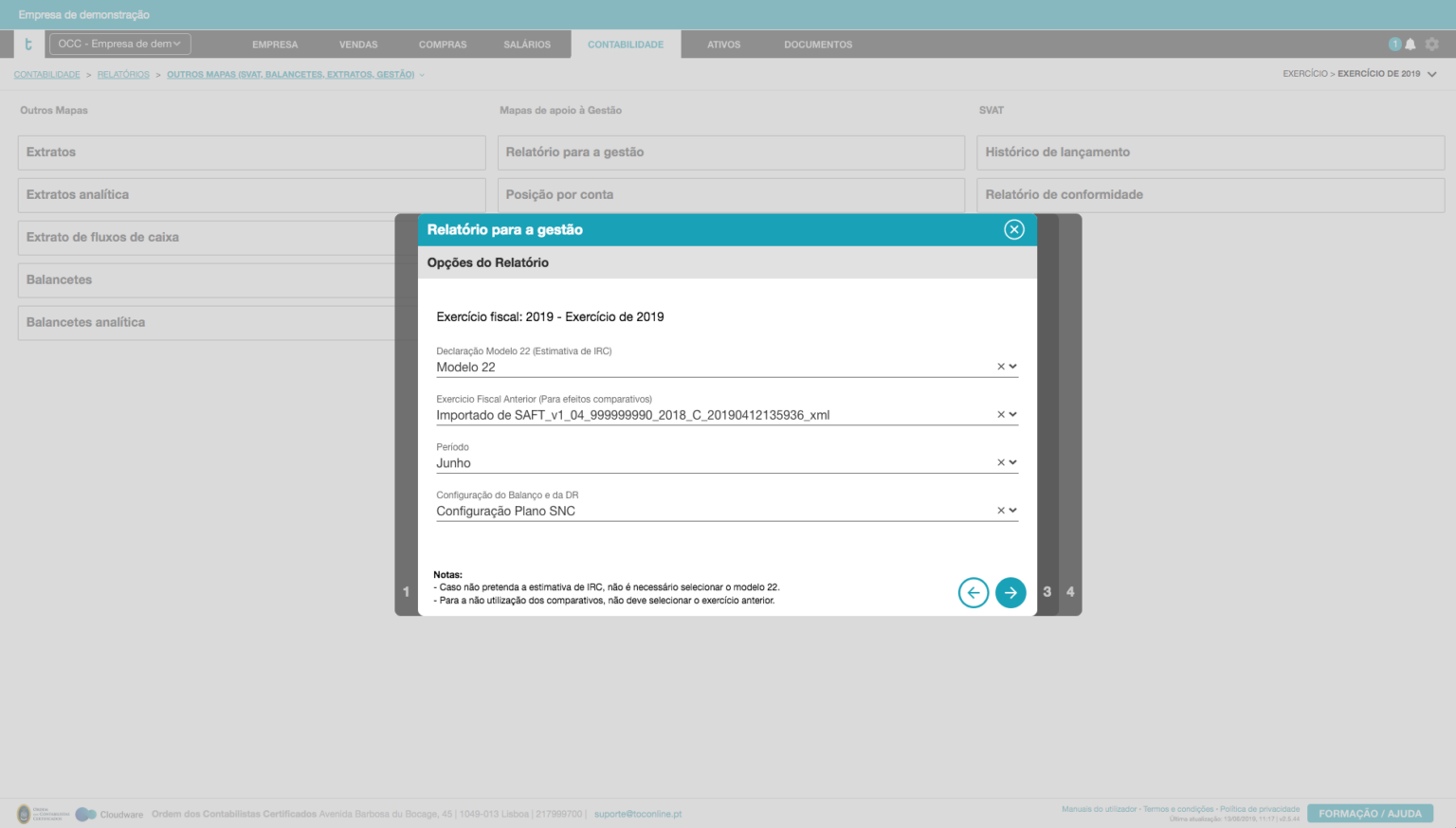Viewport: 1456px width, 828px height.
Task: Clear the Junho period using the × icon
Action: [x=999, y=461]
